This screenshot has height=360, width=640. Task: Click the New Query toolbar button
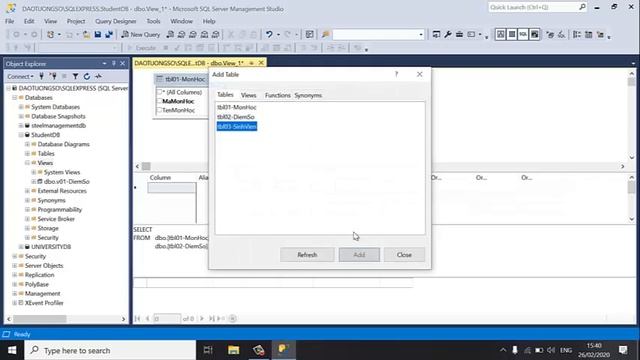click(141, 35)
